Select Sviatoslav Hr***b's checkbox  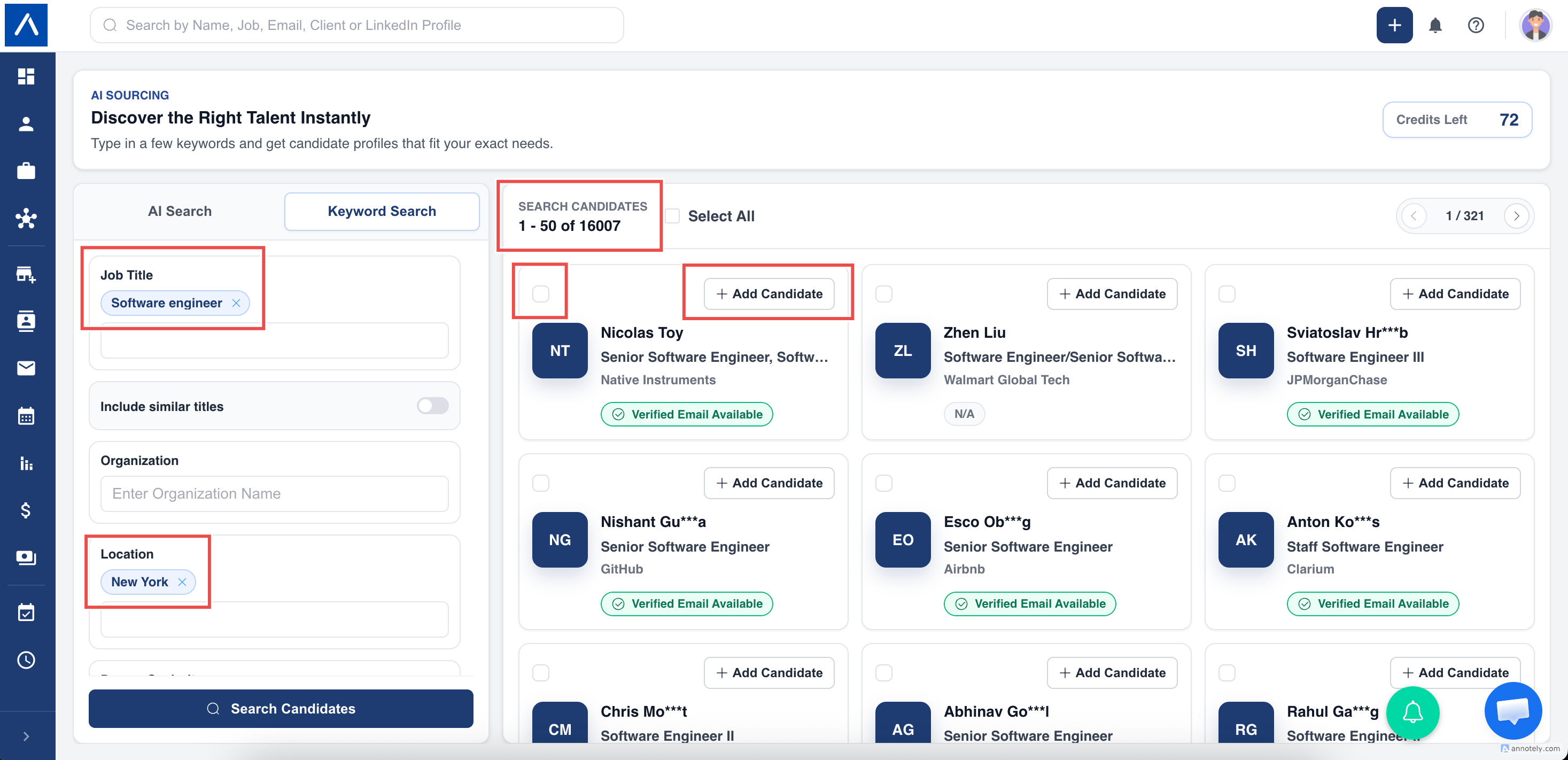tap(1227, 293)
